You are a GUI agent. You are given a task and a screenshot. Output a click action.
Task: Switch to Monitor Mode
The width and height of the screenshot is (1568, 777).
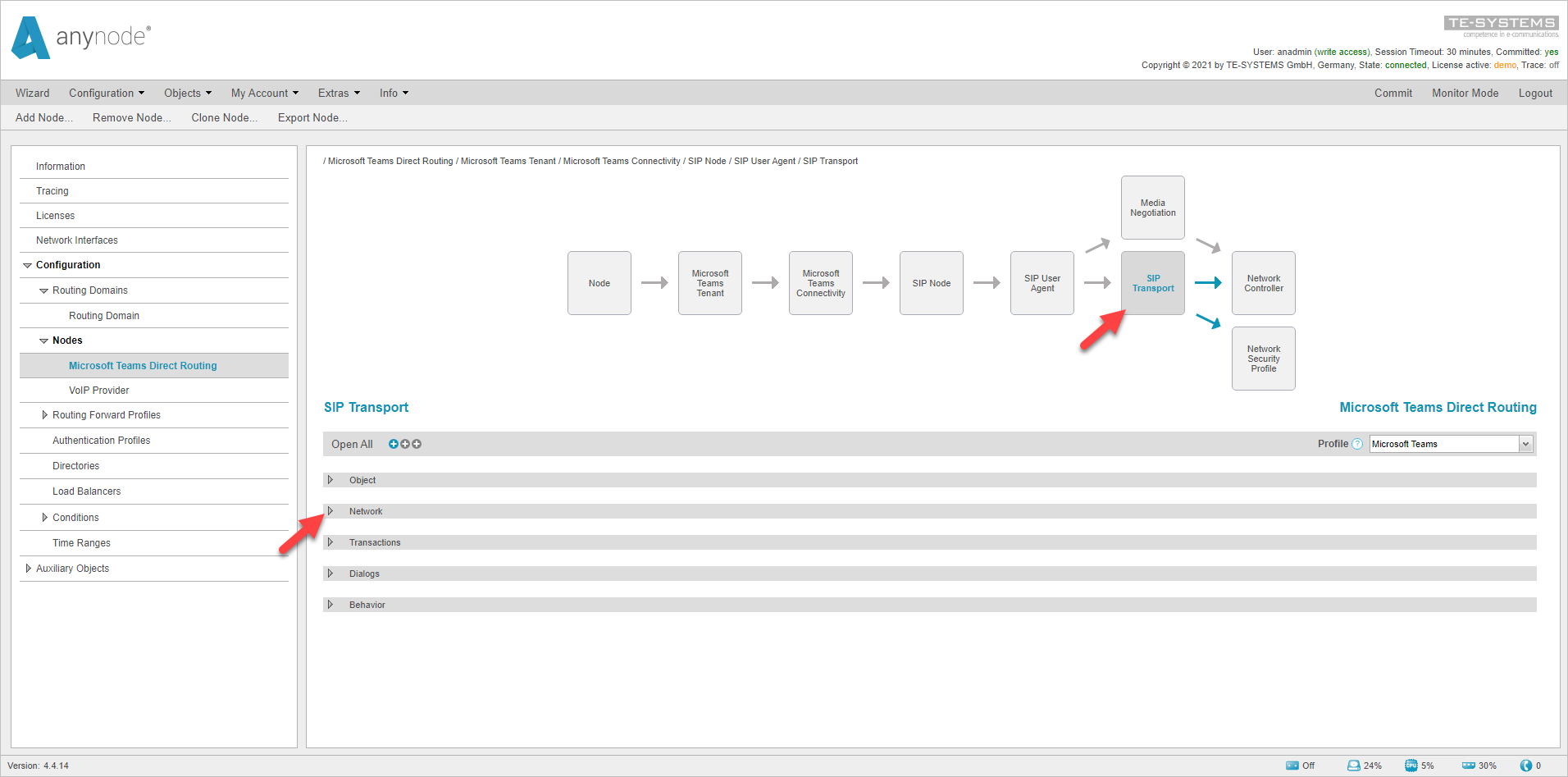point(1465,93)
